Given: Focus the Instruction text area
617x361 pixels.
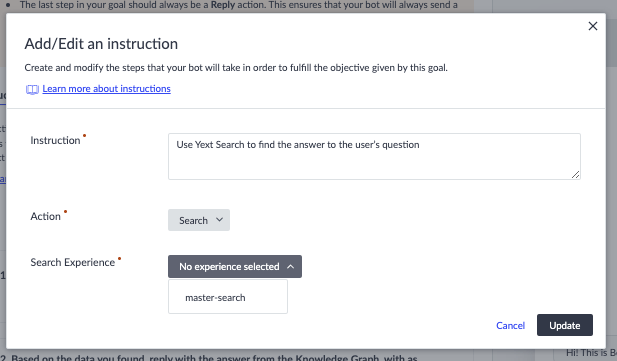Looking at the screenshot, I should 374,156.
